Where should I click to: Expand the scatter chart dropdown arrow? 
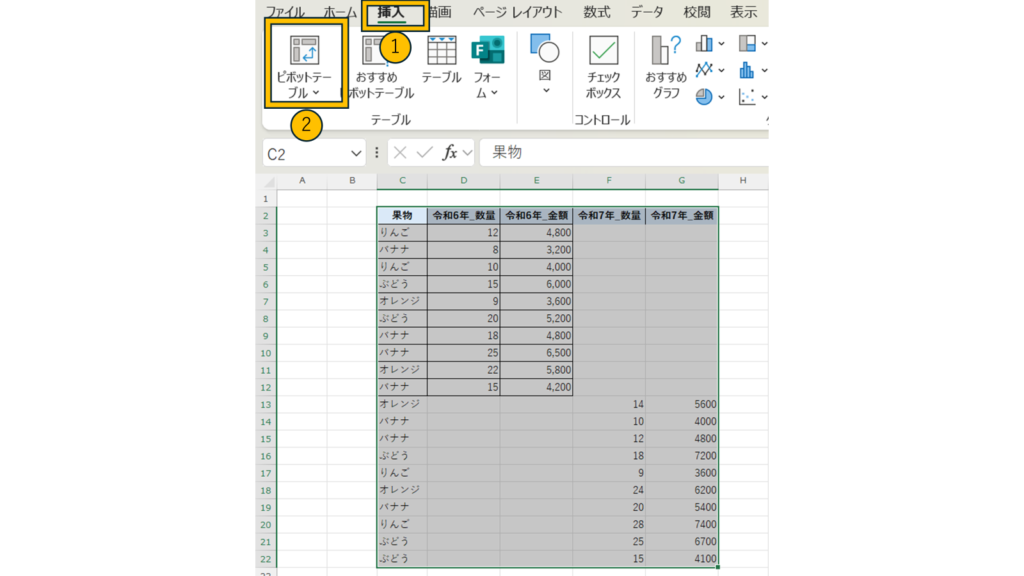coord(765,97)
